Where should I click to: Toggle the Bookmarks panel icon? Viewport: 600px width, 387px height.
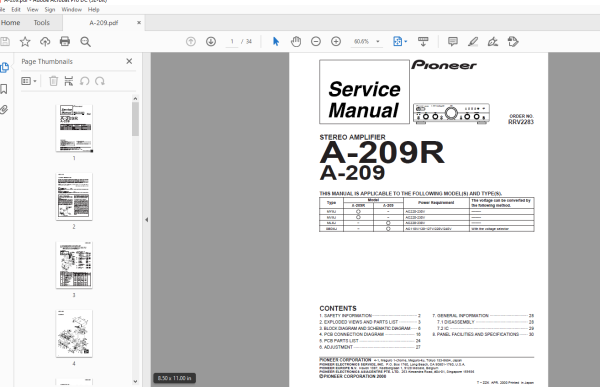(x=4, y=89)
